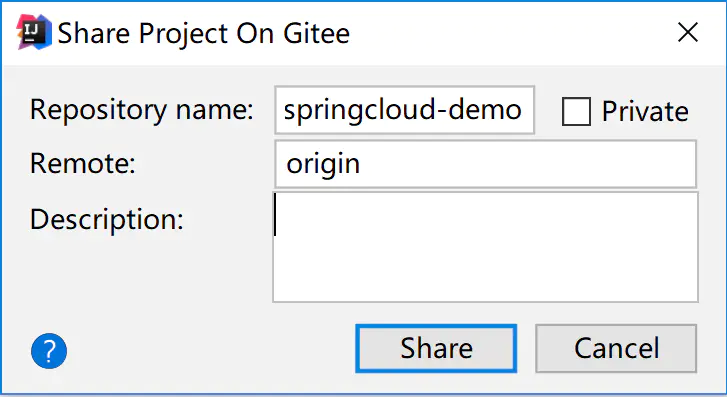Screen dimensions: 727x397
Task: Click into the Repository name field
Action: [404, 110]
